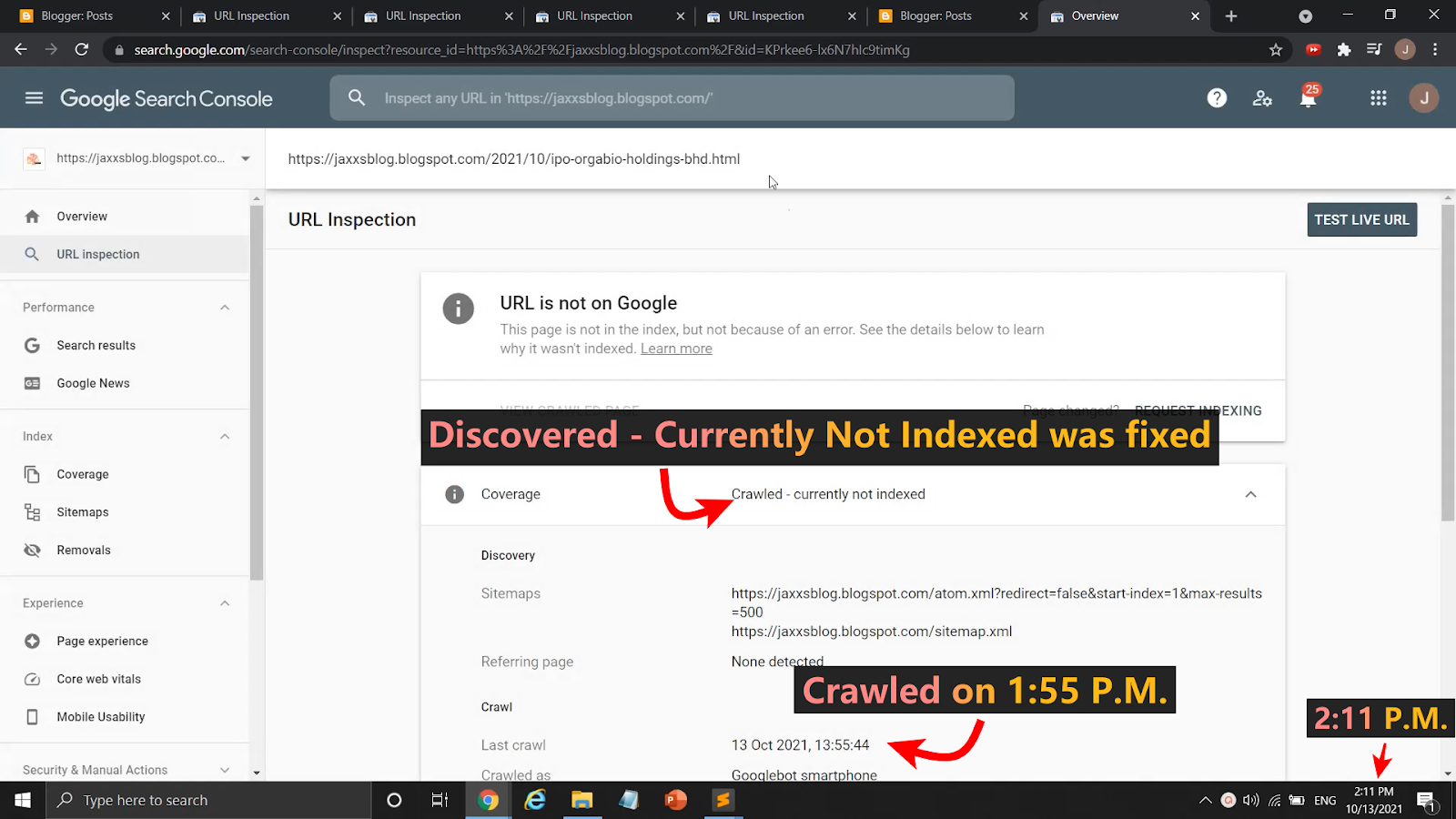Open notifications bell with 25 badge
The height and width of the screenshot is (819, 1456).
[x=1309, y=96]
